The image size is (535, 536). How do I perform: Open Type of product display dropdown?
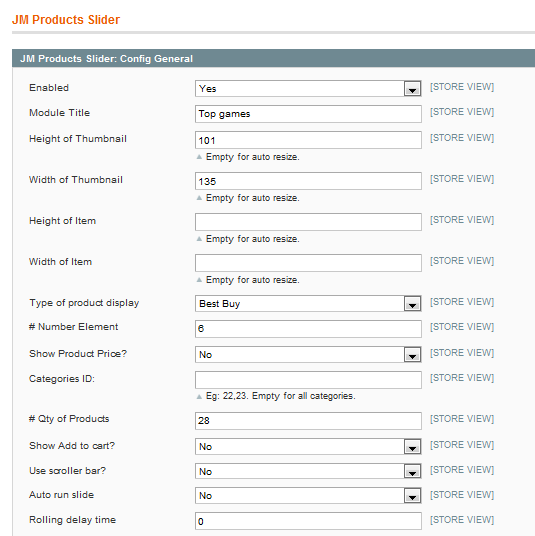[x=308, y=304]
